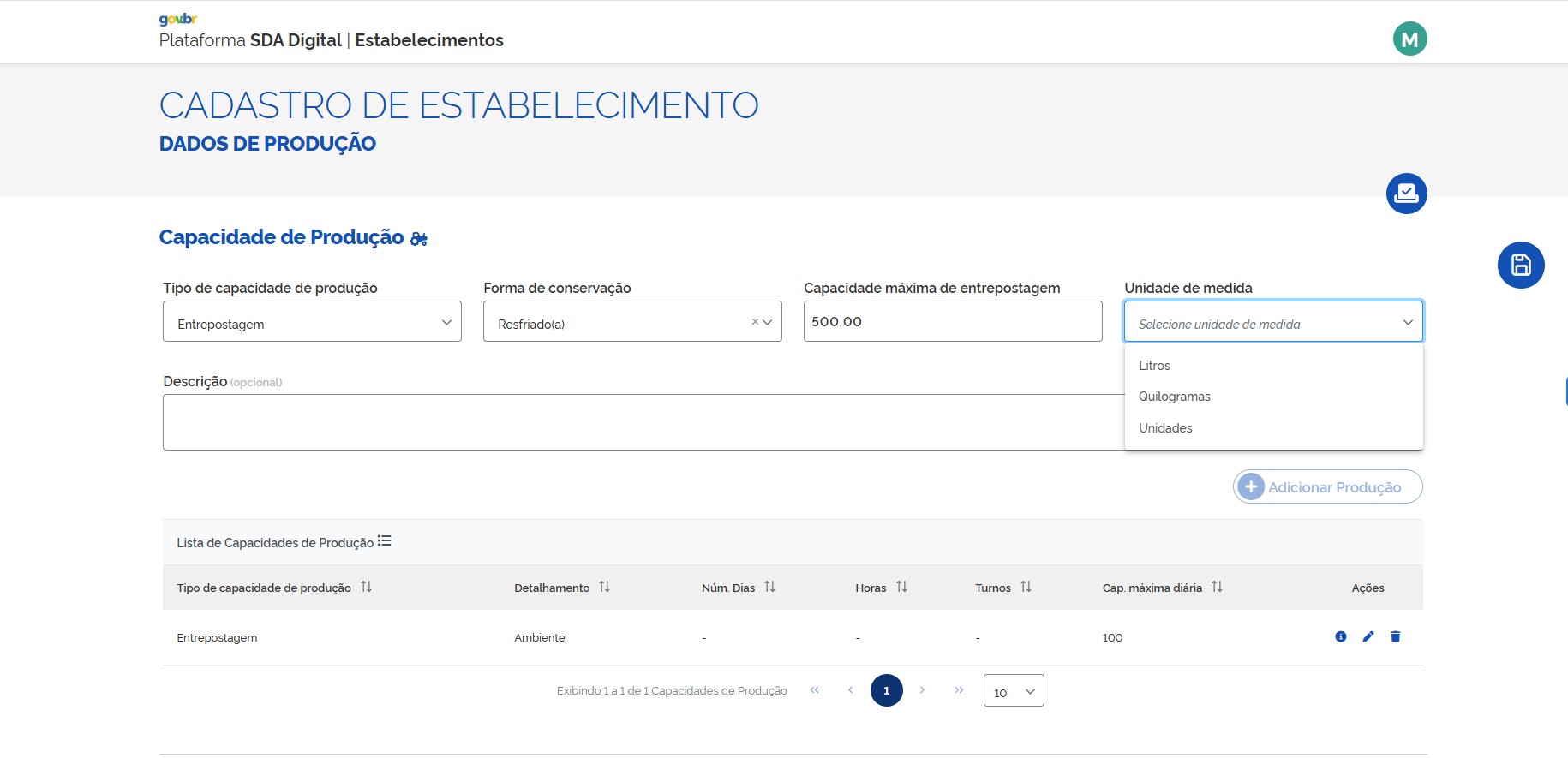The height and width of the screenshot is (758, 1568).
Task: Open the user avatar M menu
Action: pos(1409,39)
